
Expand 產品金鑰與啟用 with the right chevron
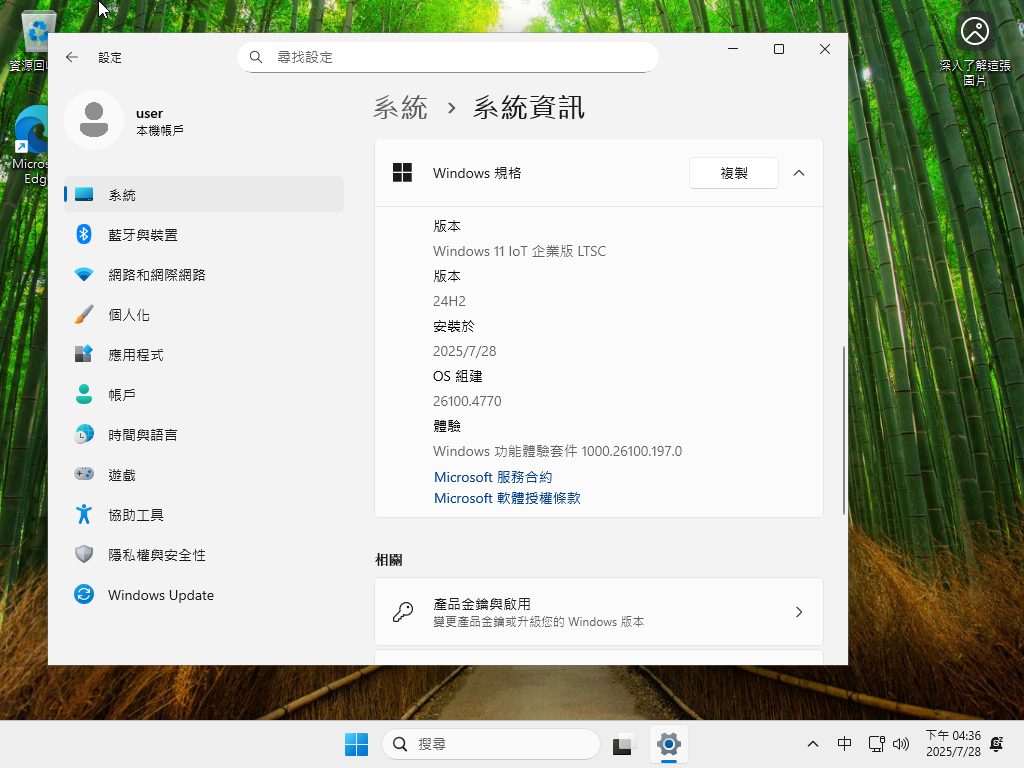pyautogui.click(x=798, y=612)
